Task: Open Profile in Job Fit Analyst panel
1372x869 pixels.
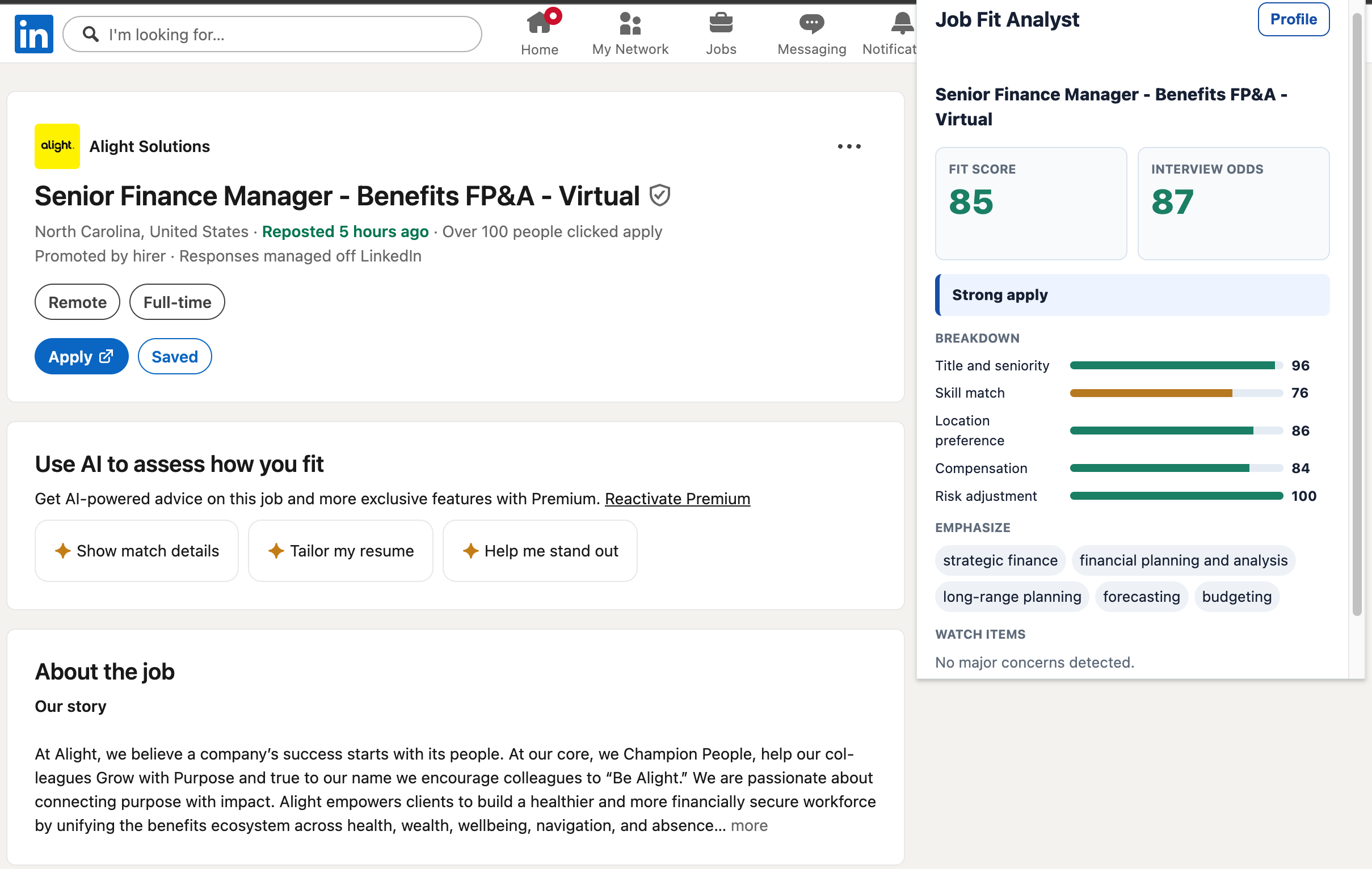Action: pos(1293,19)
